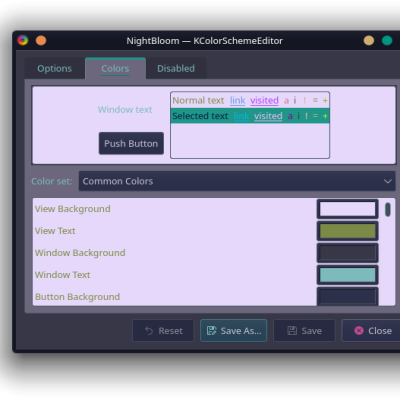Viewport: 400px width, 400px height.
Task: Click the 'Selected text' preview label
Action: pyautogui.click(x=200, y=116)
